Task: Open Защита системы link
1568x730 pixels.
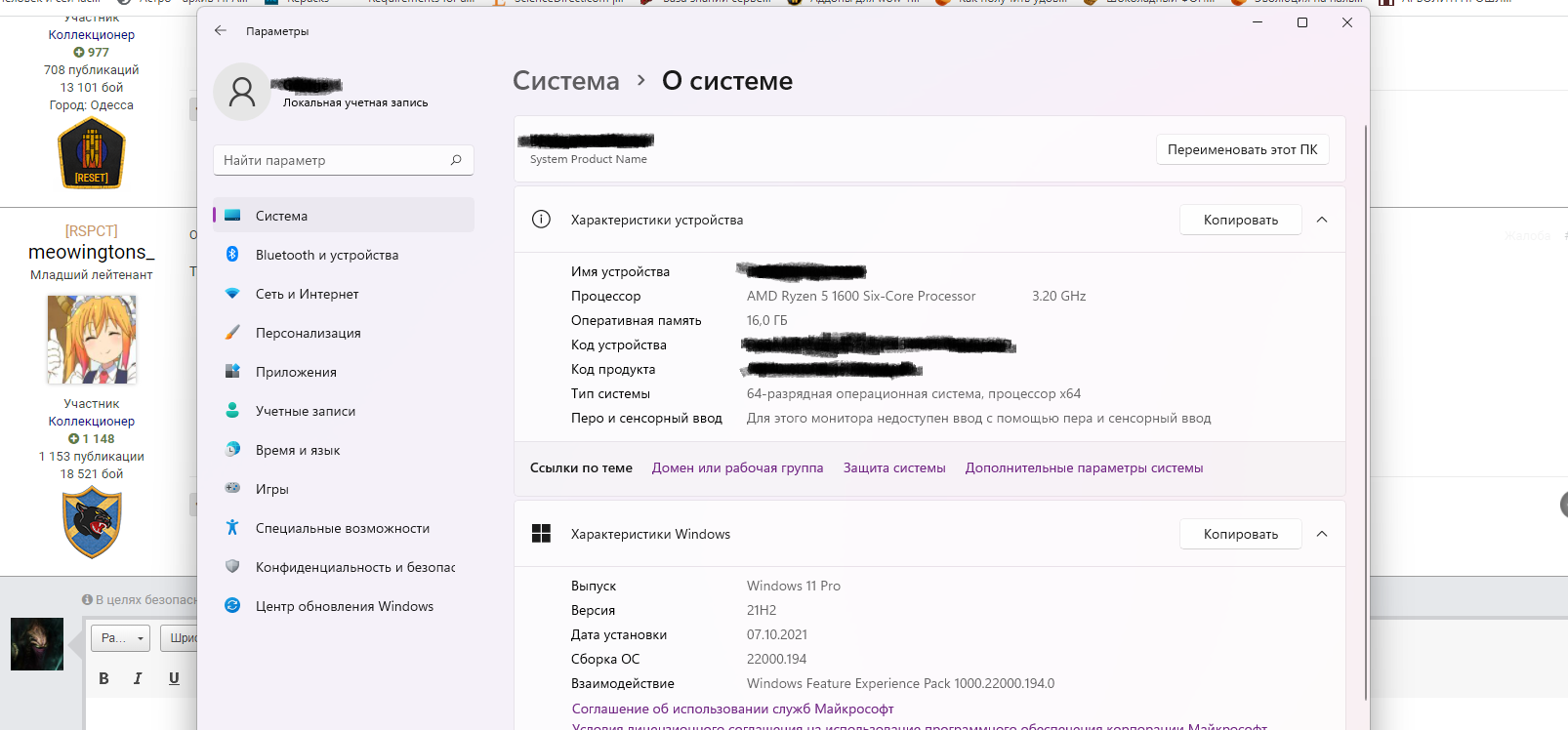Action: tap(894, 467)
